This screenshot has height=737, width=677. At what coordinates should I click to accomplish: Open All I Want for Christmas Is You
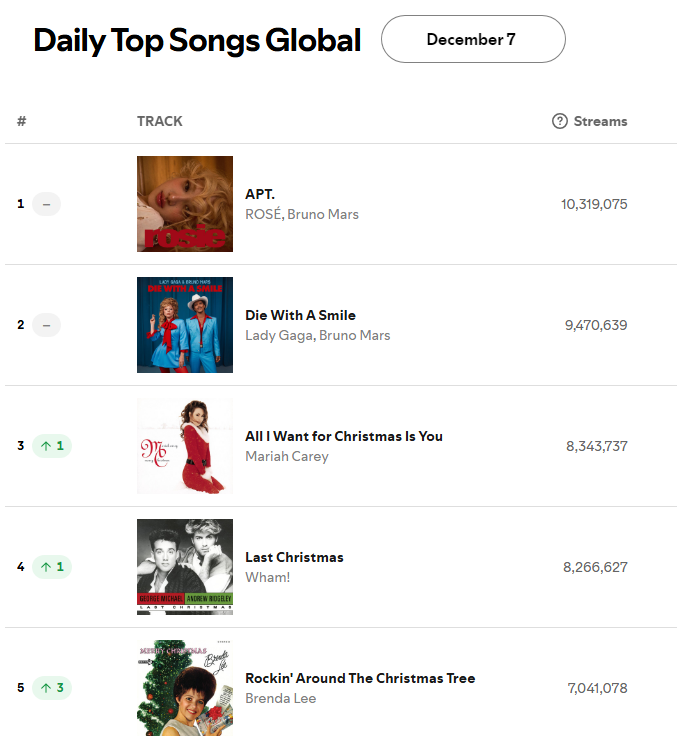coord(344,436)
